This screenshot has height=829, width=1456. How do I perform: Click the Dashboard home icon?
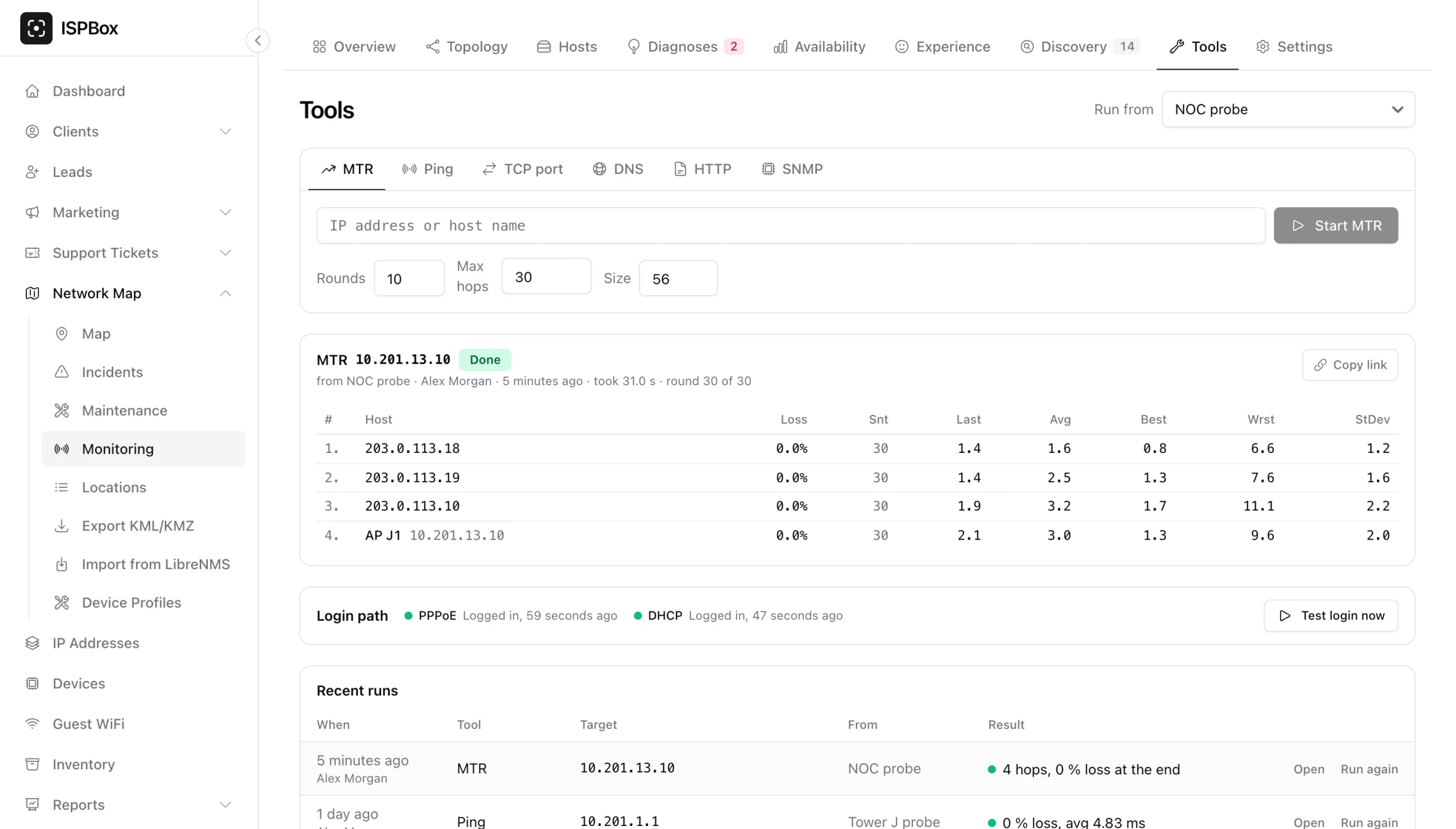[32, 91]
